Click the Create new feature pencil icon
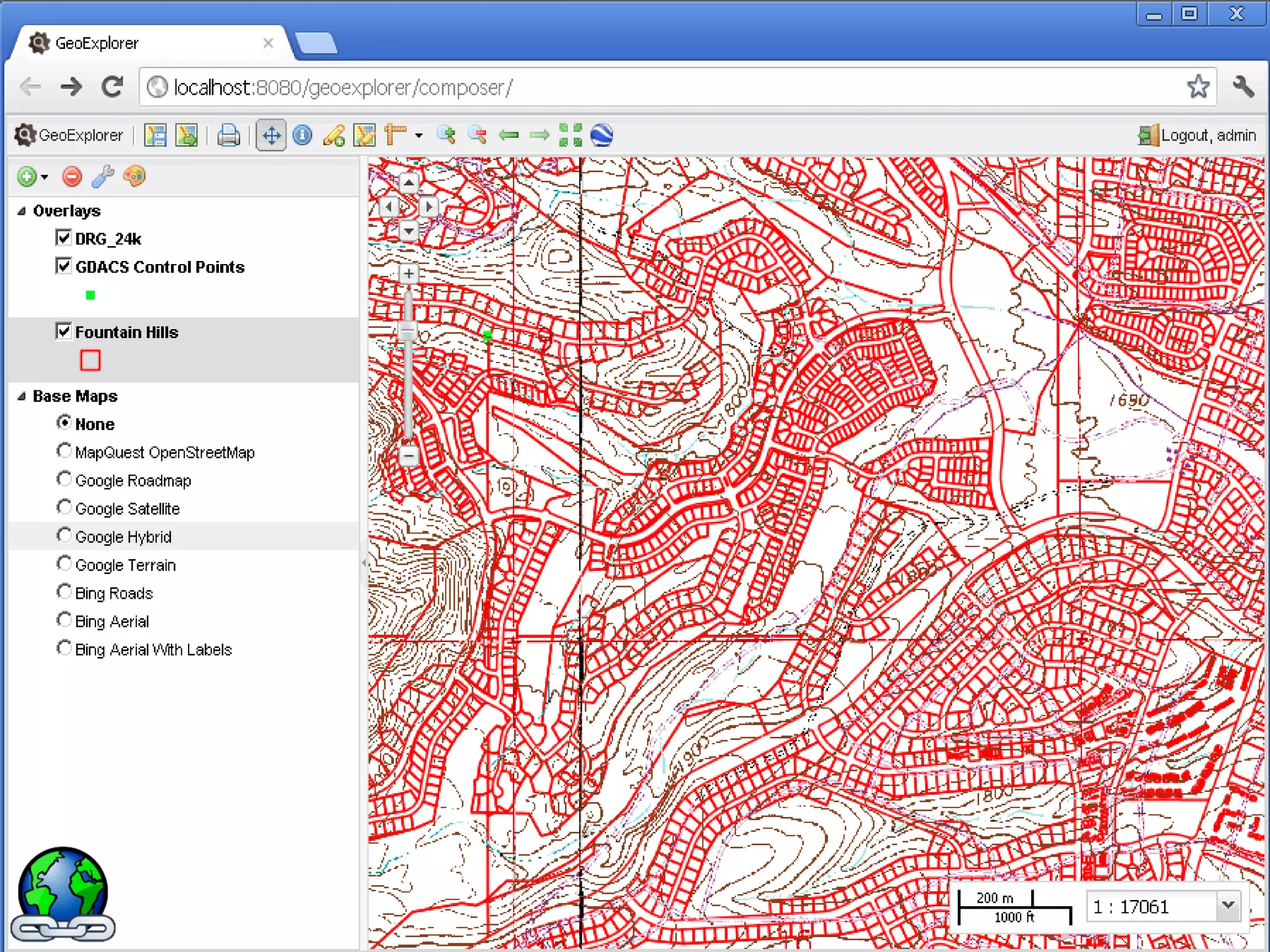 coord(334,135)
